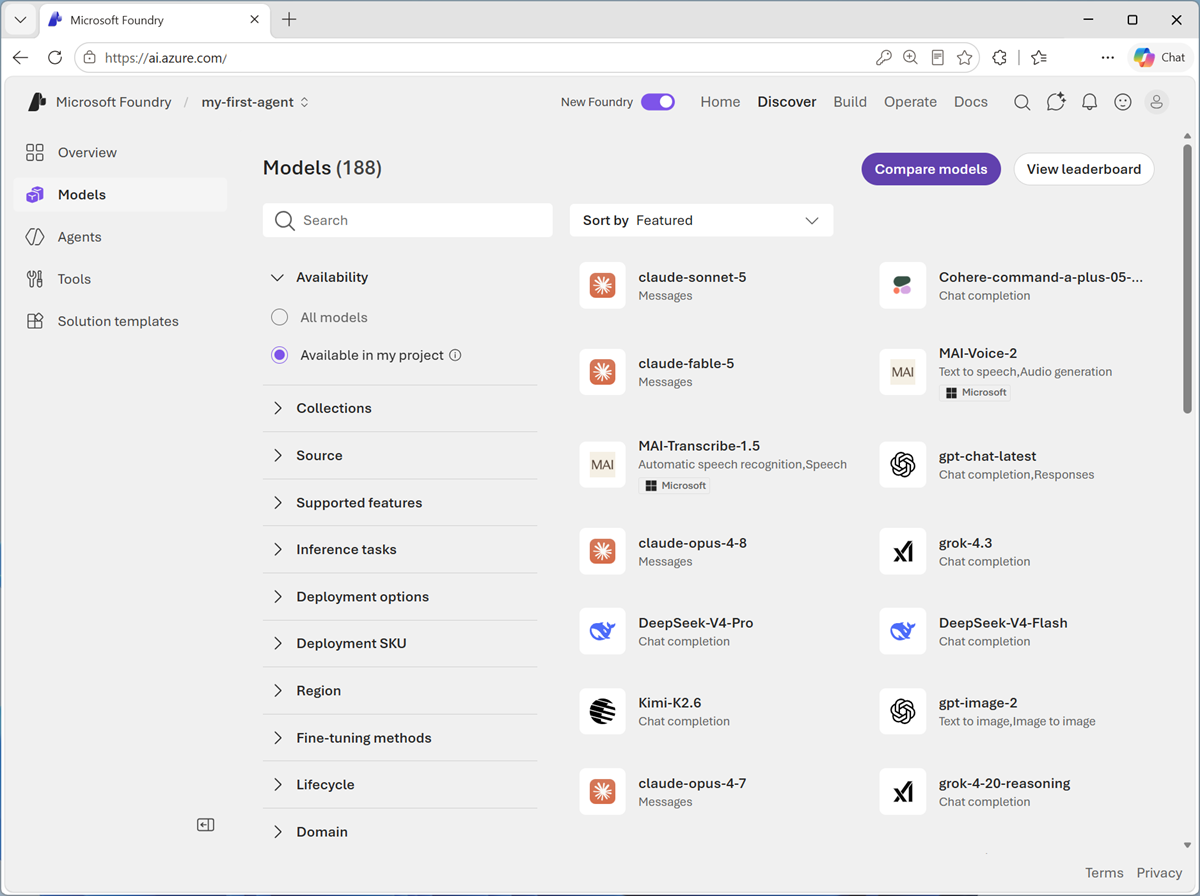
Task: Open the grok-4-20-reasoning model link
Action: point(1005,783)
